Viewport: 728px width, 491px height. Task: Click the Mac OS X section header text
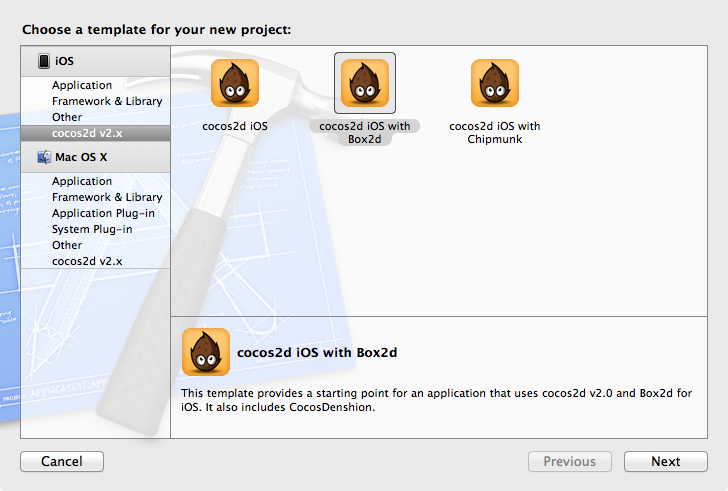tap(81, 157)
